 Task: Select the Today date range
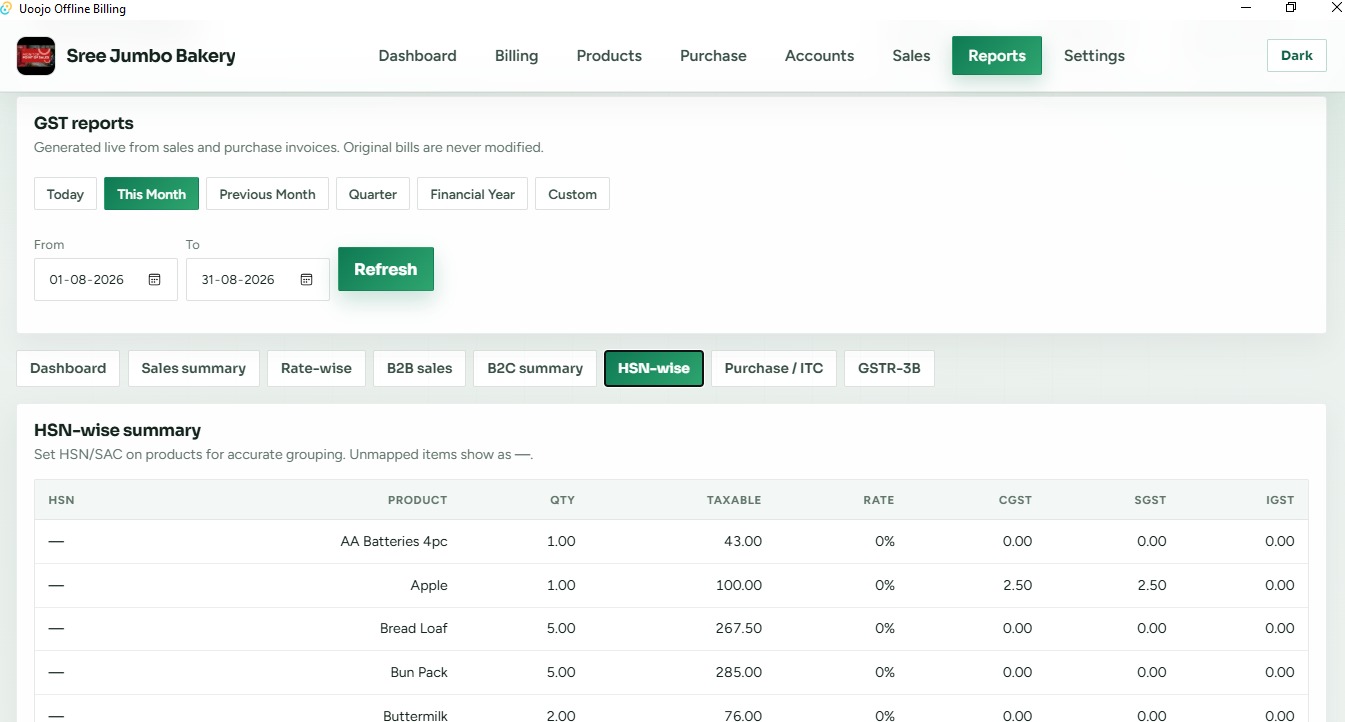tap(65, 194)
